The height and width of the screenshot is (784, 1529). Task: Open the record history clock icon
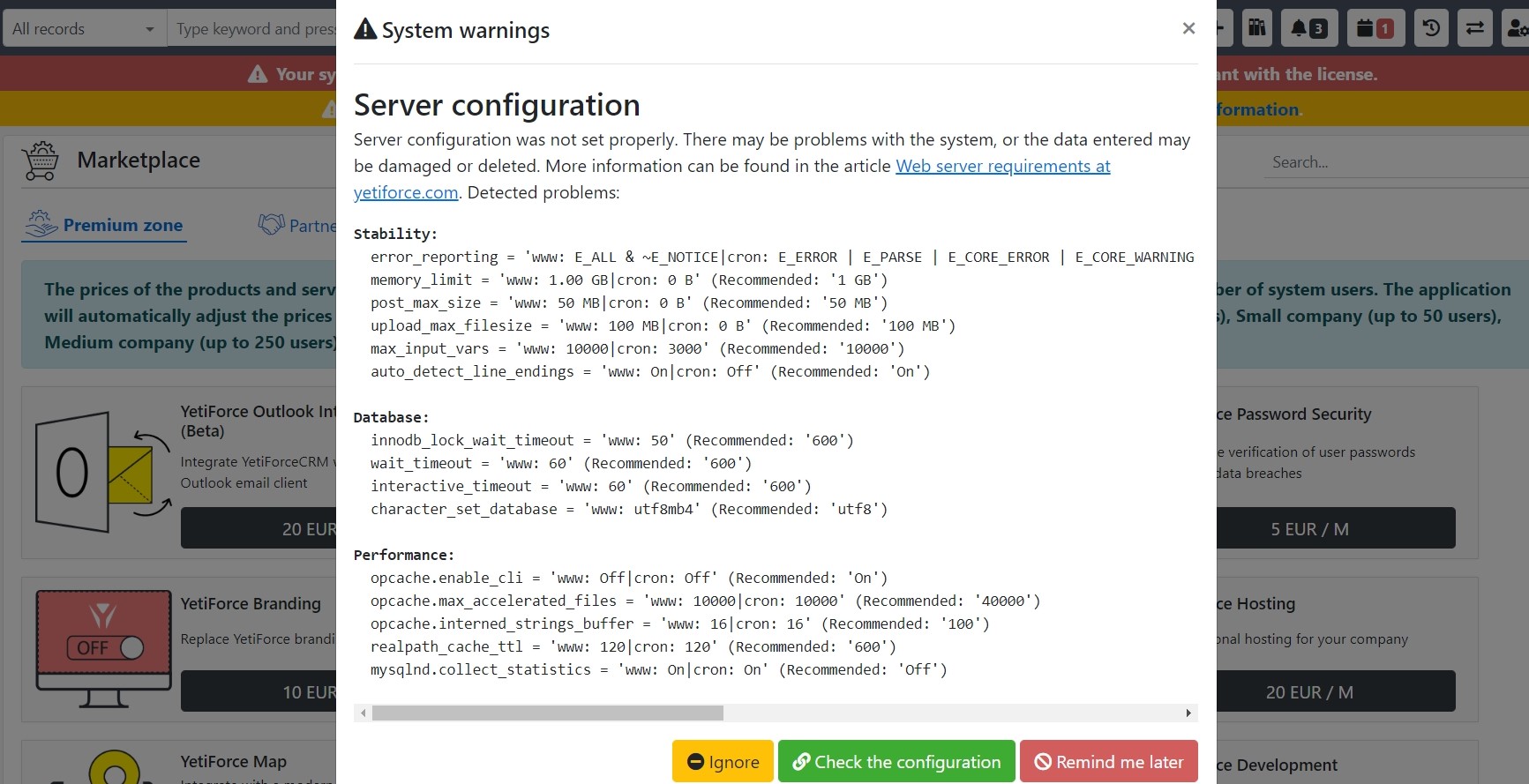tap(1431, 28)
